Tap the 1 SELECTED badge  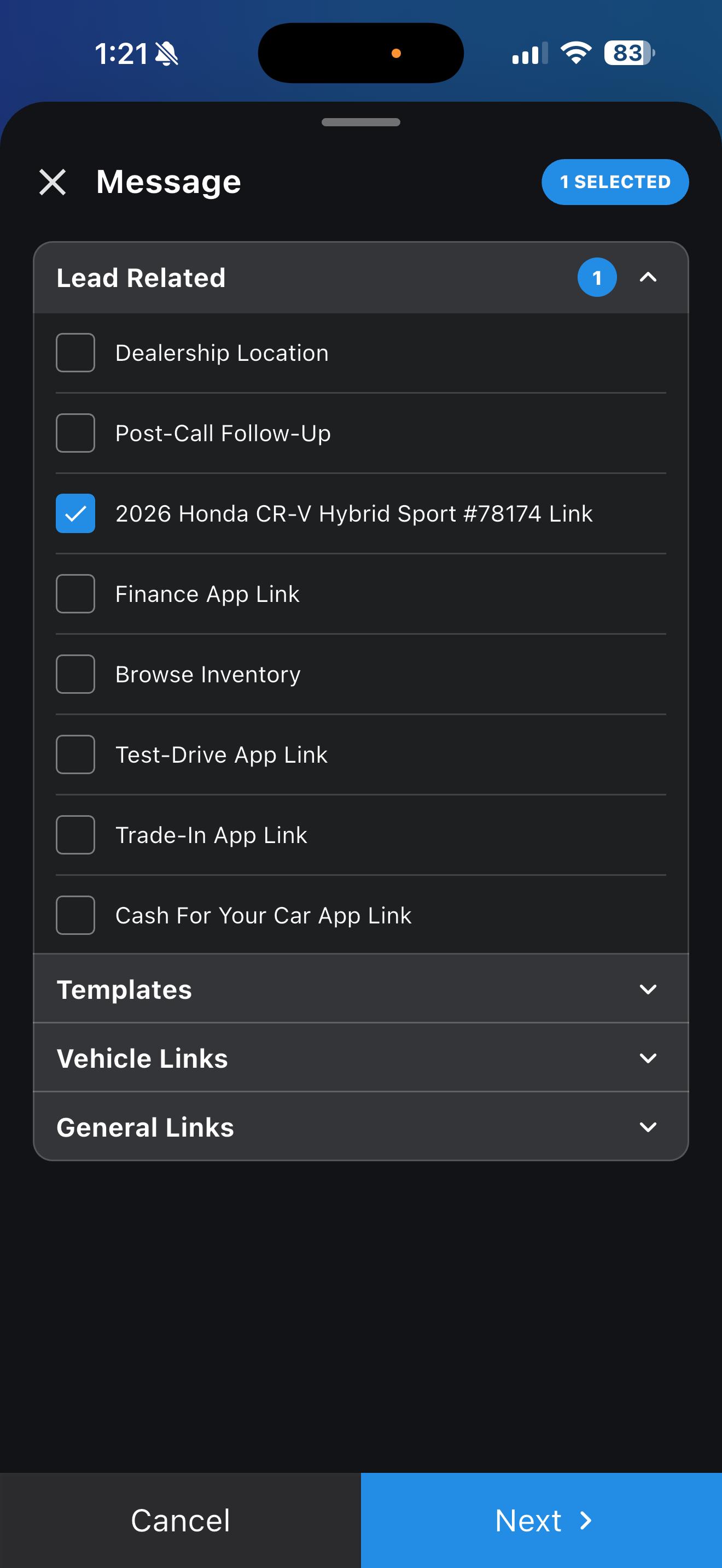(x=615, y=182)
